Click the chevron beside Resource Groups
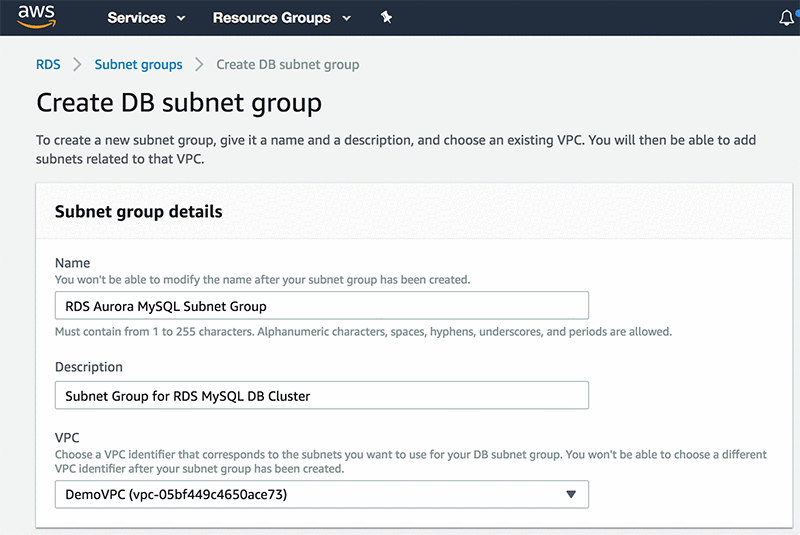 pyautogui.click(x=346, y=18)
